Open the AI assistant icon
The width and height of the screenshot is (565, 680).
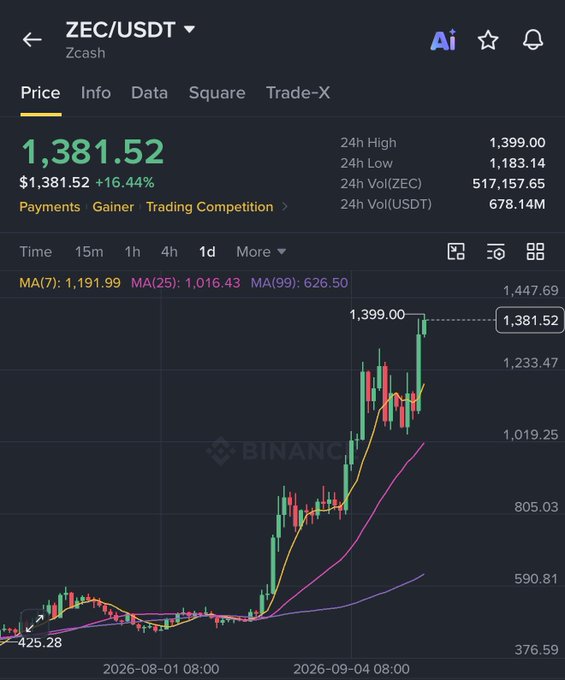point(443,40)
